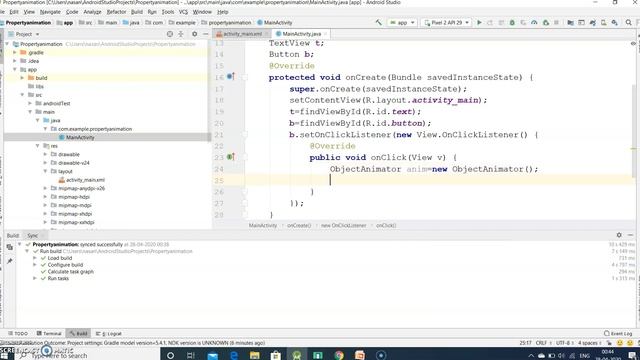Screen dimensions: 640x360
Task: Click the Search Everywhere magnifier icon
Action: (x=629, y=22)
